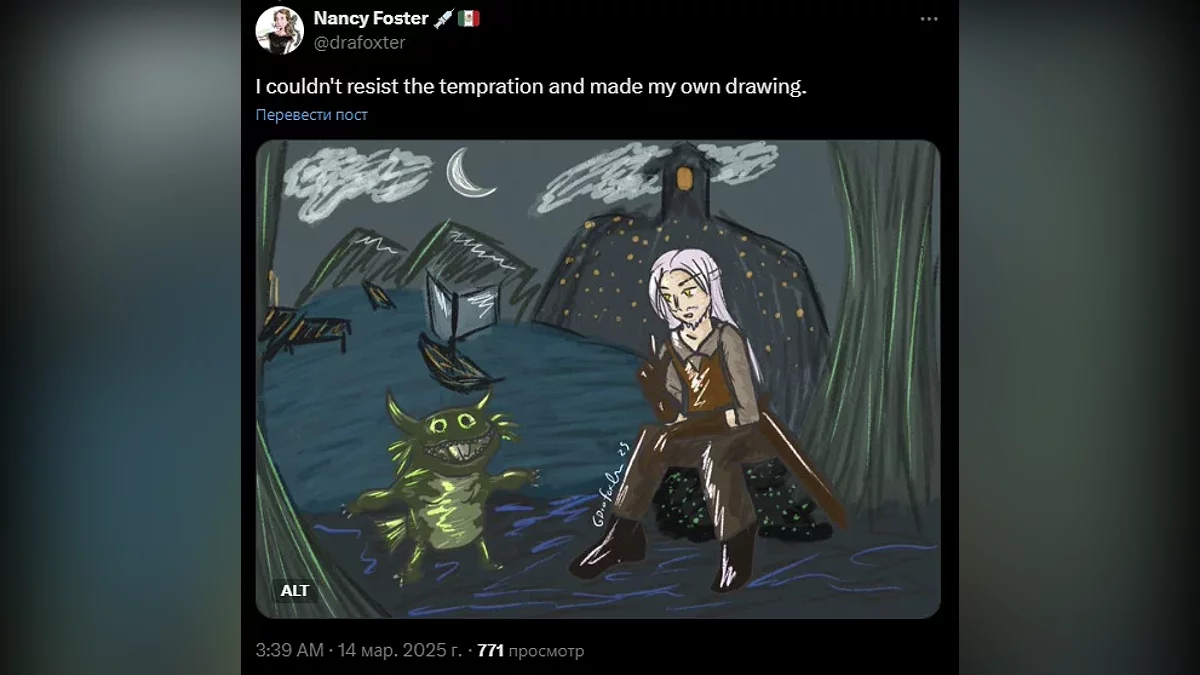Click the tweet text about the drawing
This screenshot has width=1200, height=675.
(530, 86)
